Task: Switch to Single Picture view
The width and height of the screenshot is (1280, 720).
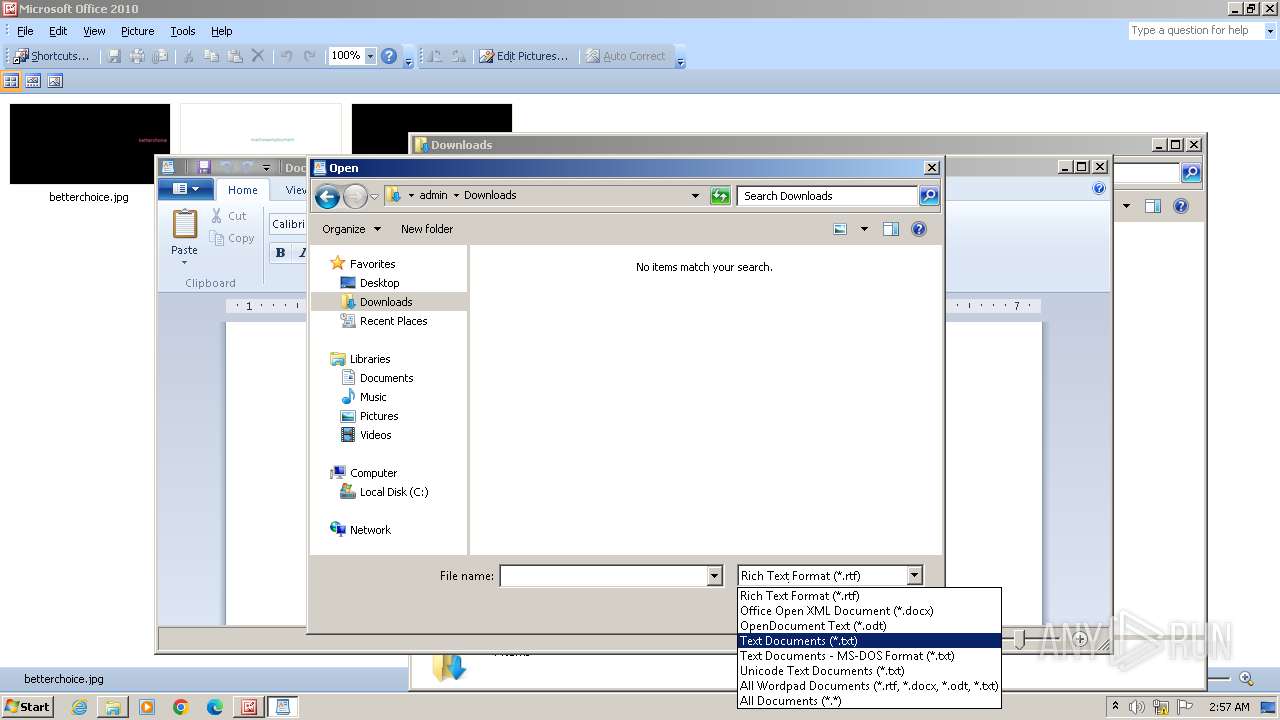Action: [55, 81]
